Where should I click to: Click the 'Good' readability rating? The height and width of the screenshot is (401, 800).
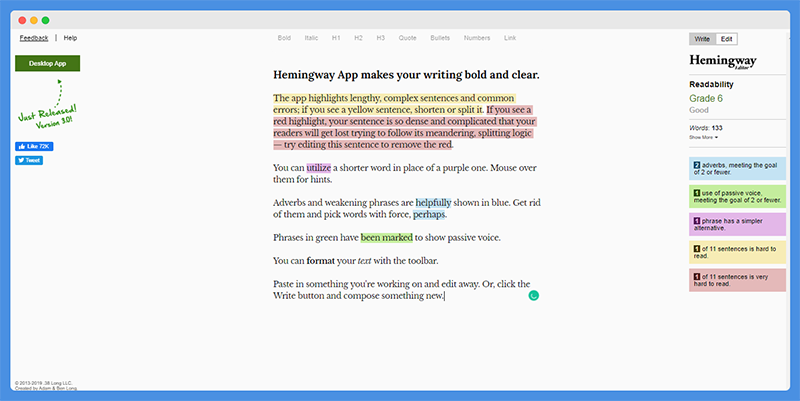point(698,110)
